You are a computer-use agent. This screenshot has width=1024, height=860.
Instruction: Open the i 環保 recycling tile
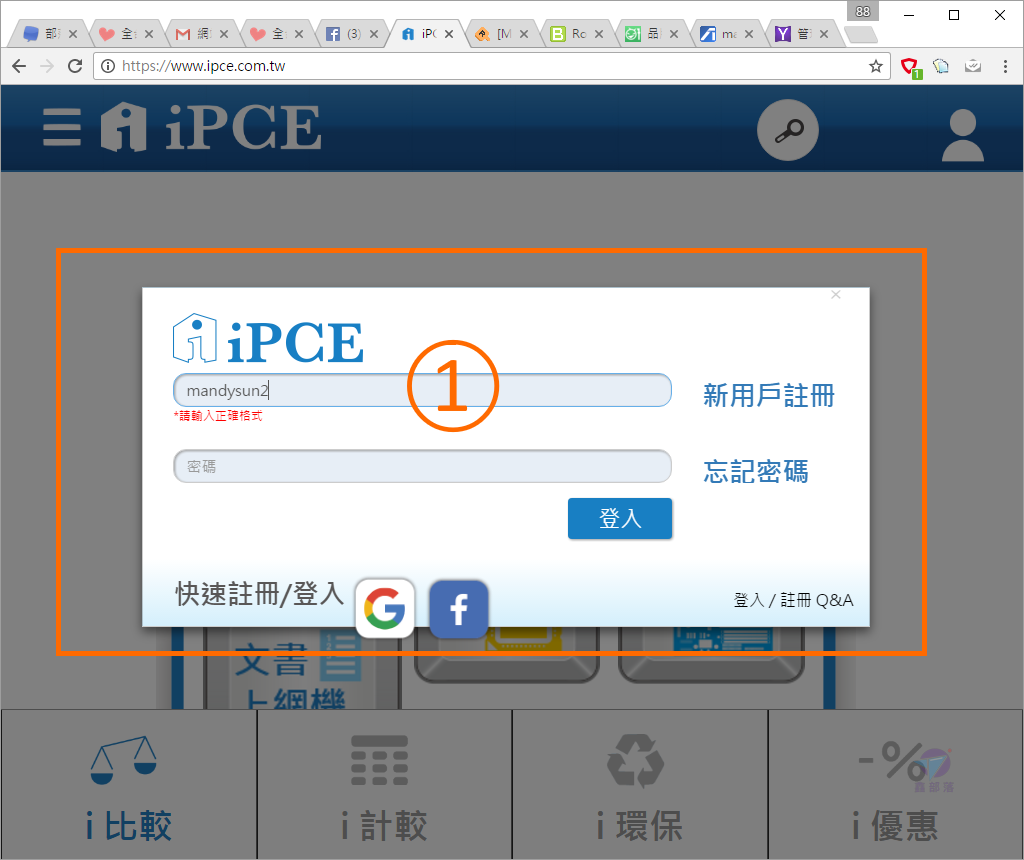(x=640, y=784)
